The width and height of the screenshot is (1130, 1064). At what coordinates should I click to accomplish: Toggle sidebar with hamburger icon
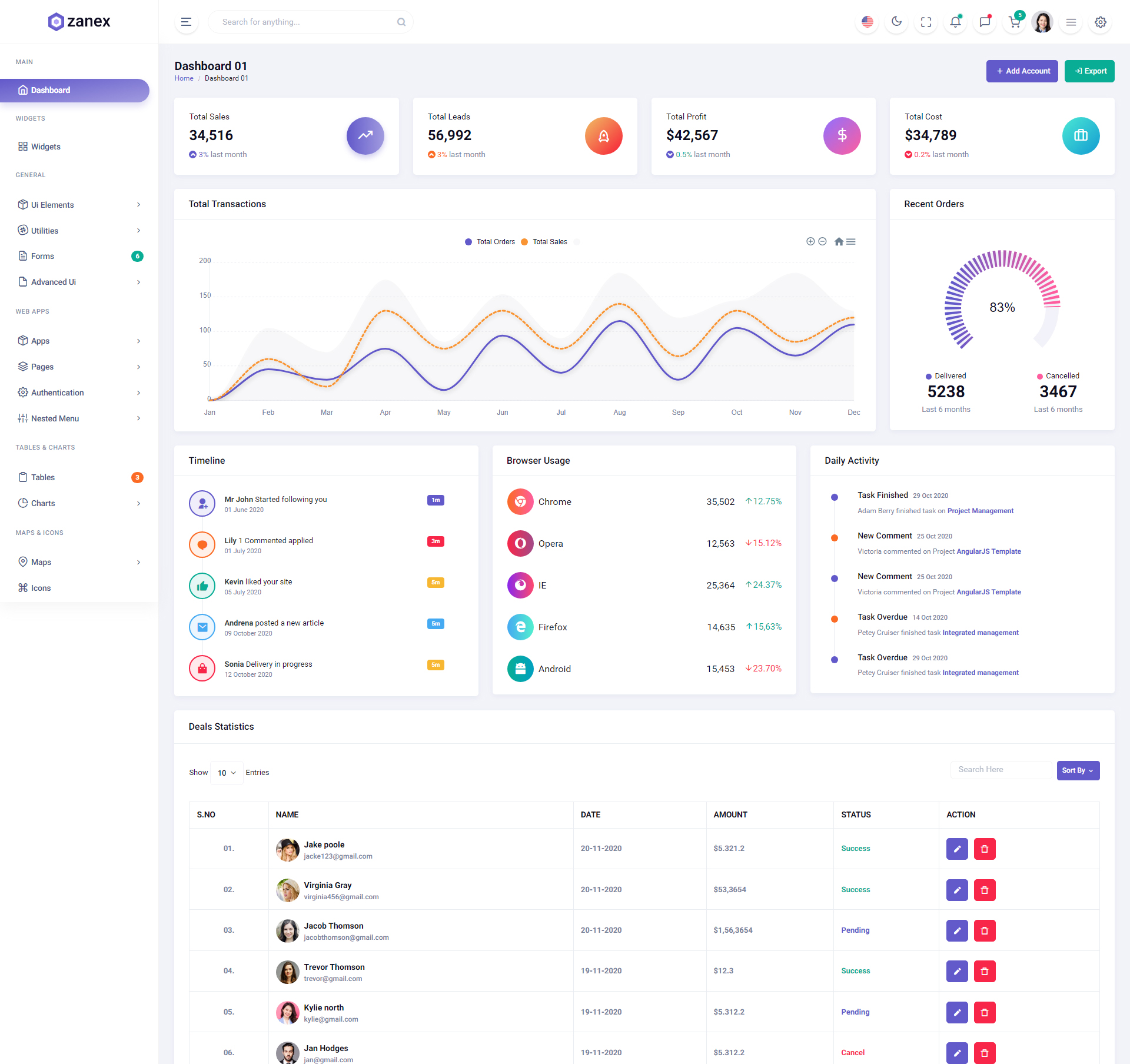point(186,22)
